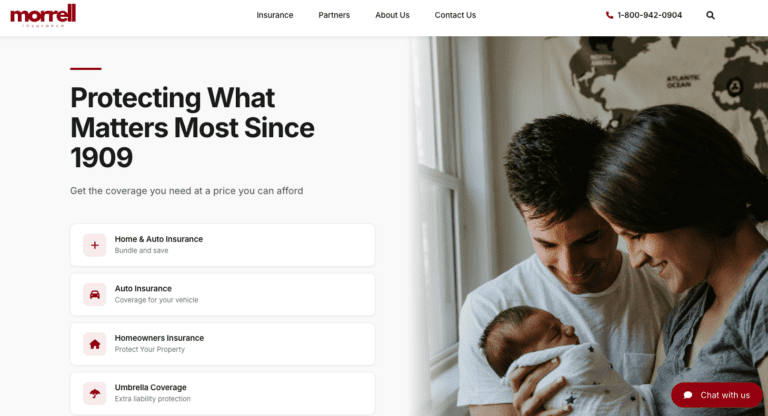
Task: Click the chat bubble icon
Action: (688, 395)
